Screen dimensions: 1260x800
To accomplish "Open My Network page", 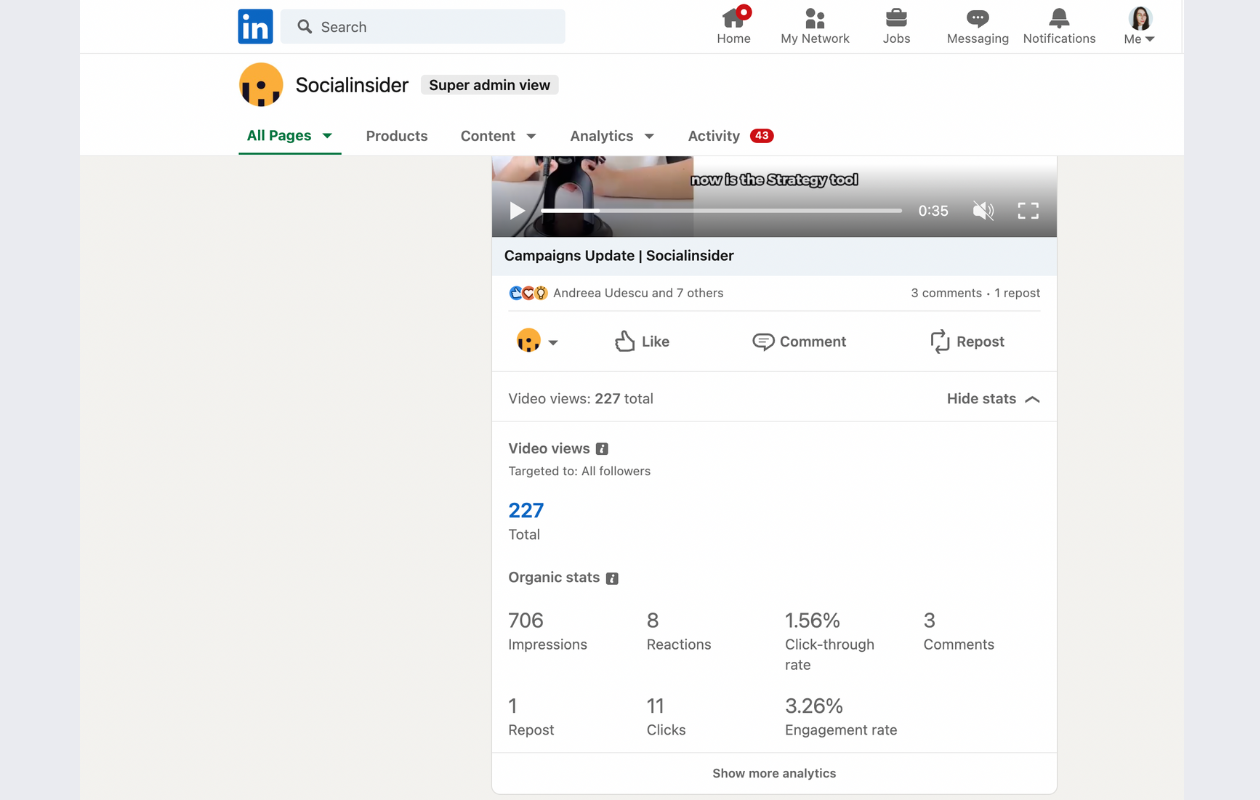I will pos(815,26).
